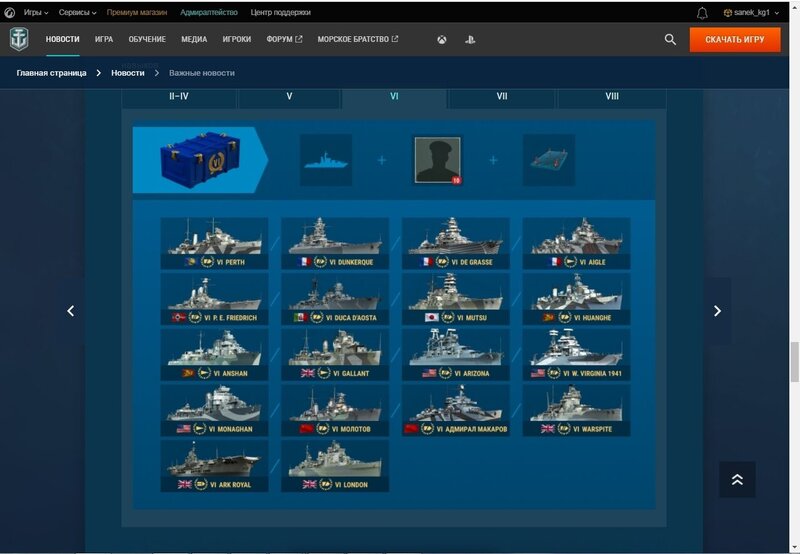This screenshot has width=800, height=554.
Task: Go to Главная страница breadcrumb
Action: pos(51,73)
